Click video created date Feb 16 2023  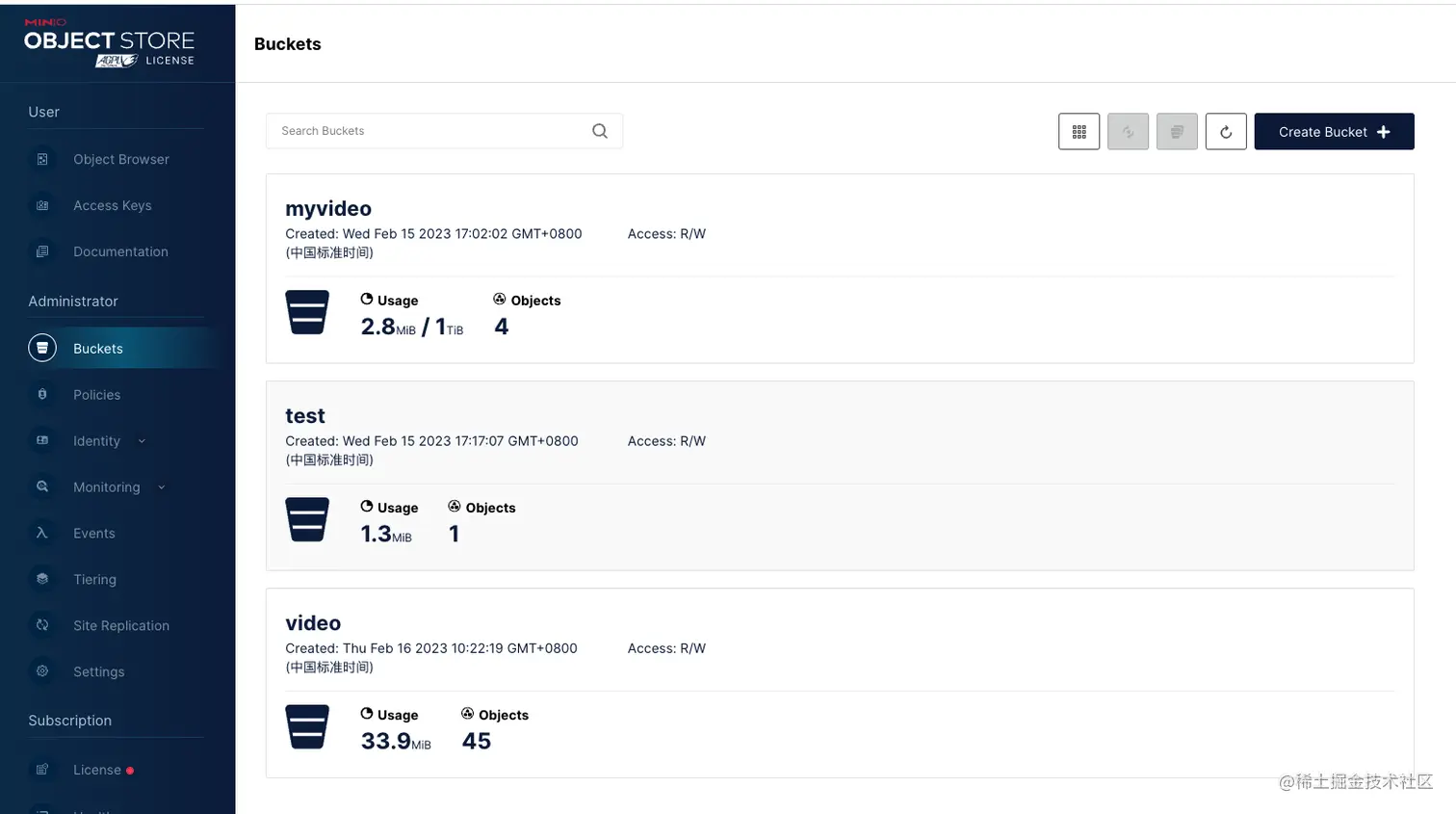431,657
